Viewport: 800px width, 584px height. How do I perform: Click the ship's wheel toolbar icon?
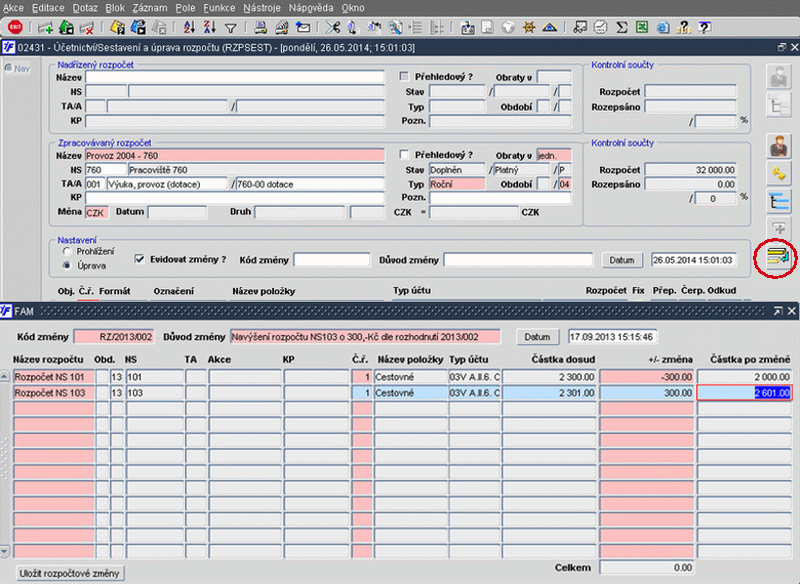(529, 27)
